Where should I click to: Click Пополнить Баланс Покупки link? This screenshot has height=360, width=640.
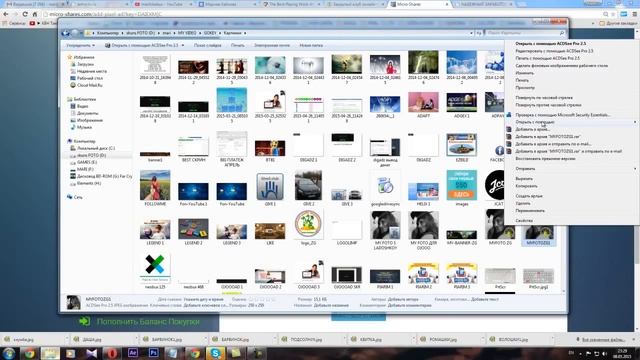click(148, 322)
